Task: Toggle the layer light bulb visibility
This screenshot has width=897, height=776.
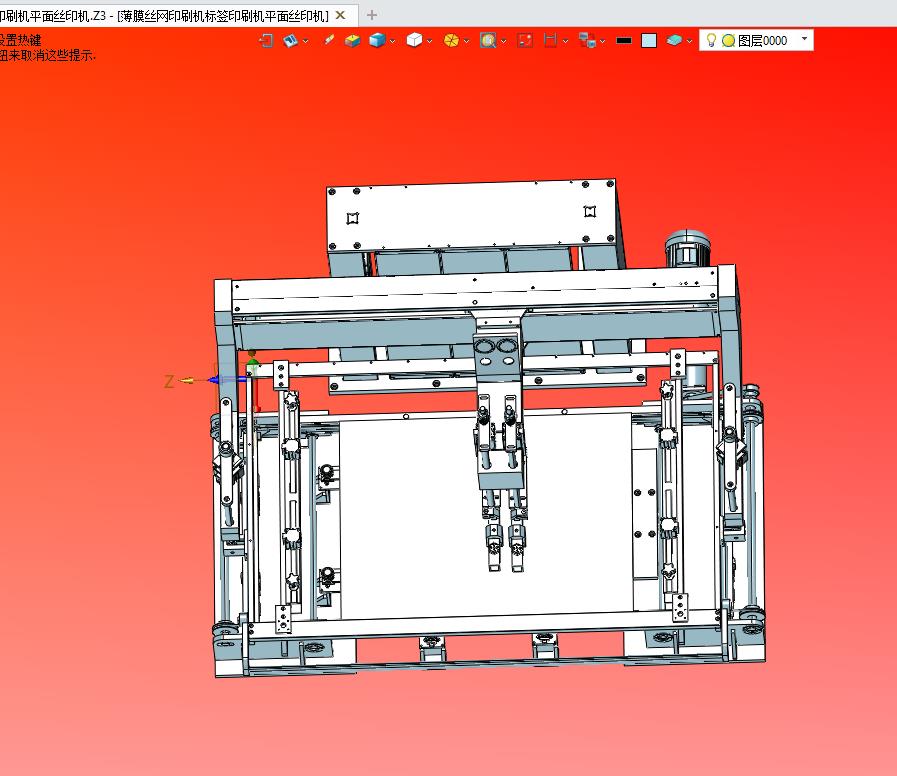Action: point(711,41)
